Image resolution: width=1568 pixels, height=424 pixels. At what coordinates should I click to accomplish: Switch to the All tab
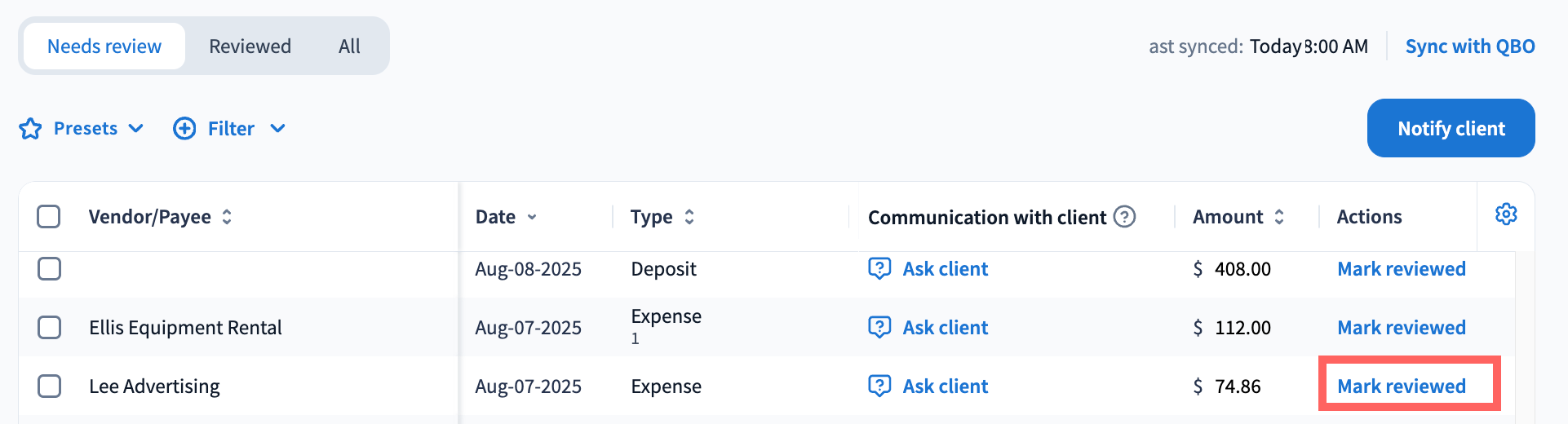click(349, 46)
